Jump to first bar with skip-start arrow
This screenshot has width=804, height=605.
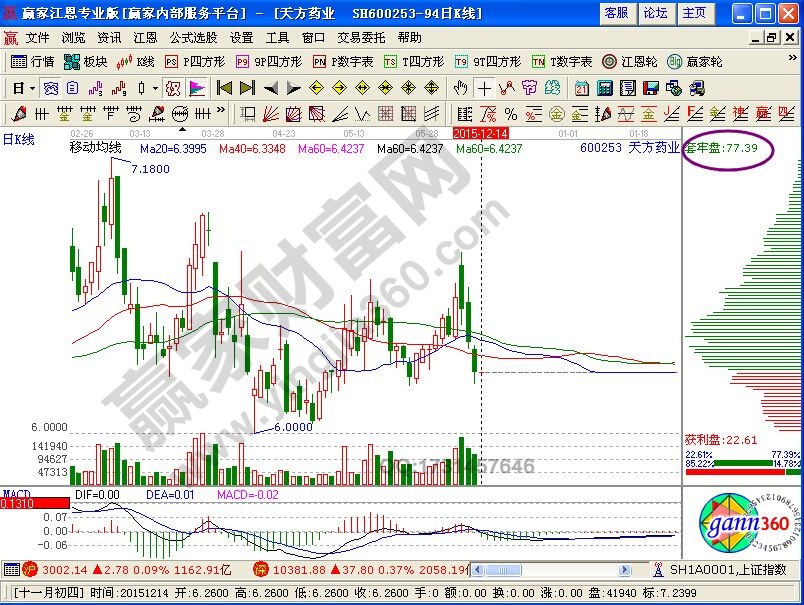click(x=224, y=87)
